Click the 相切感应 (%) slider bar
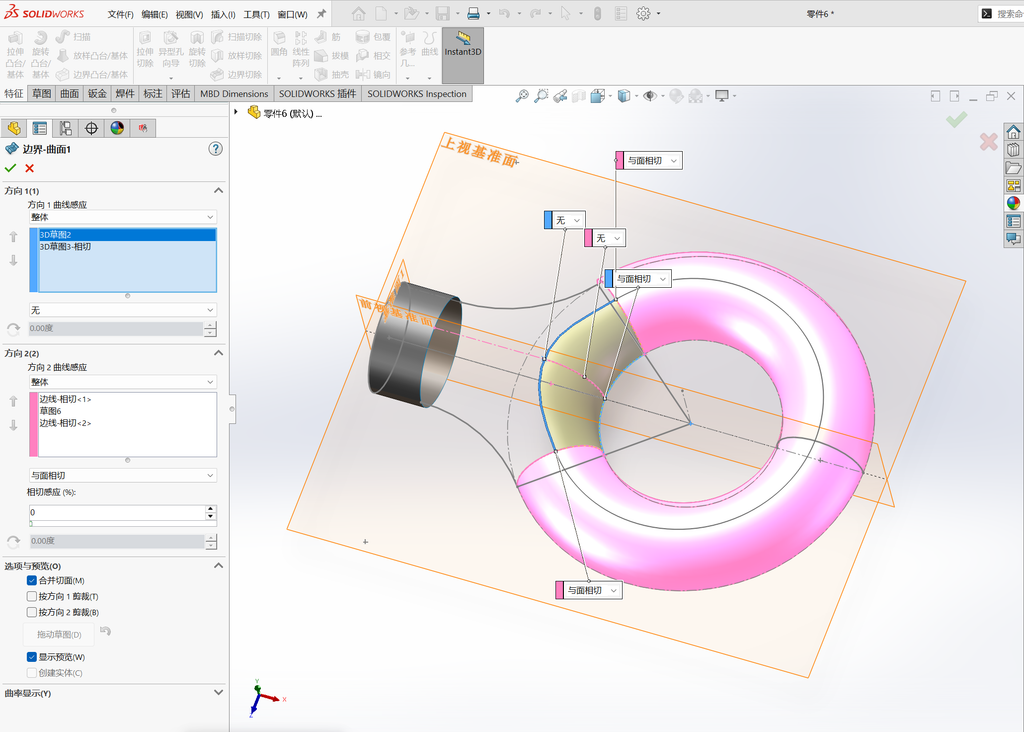 point(123,524)
